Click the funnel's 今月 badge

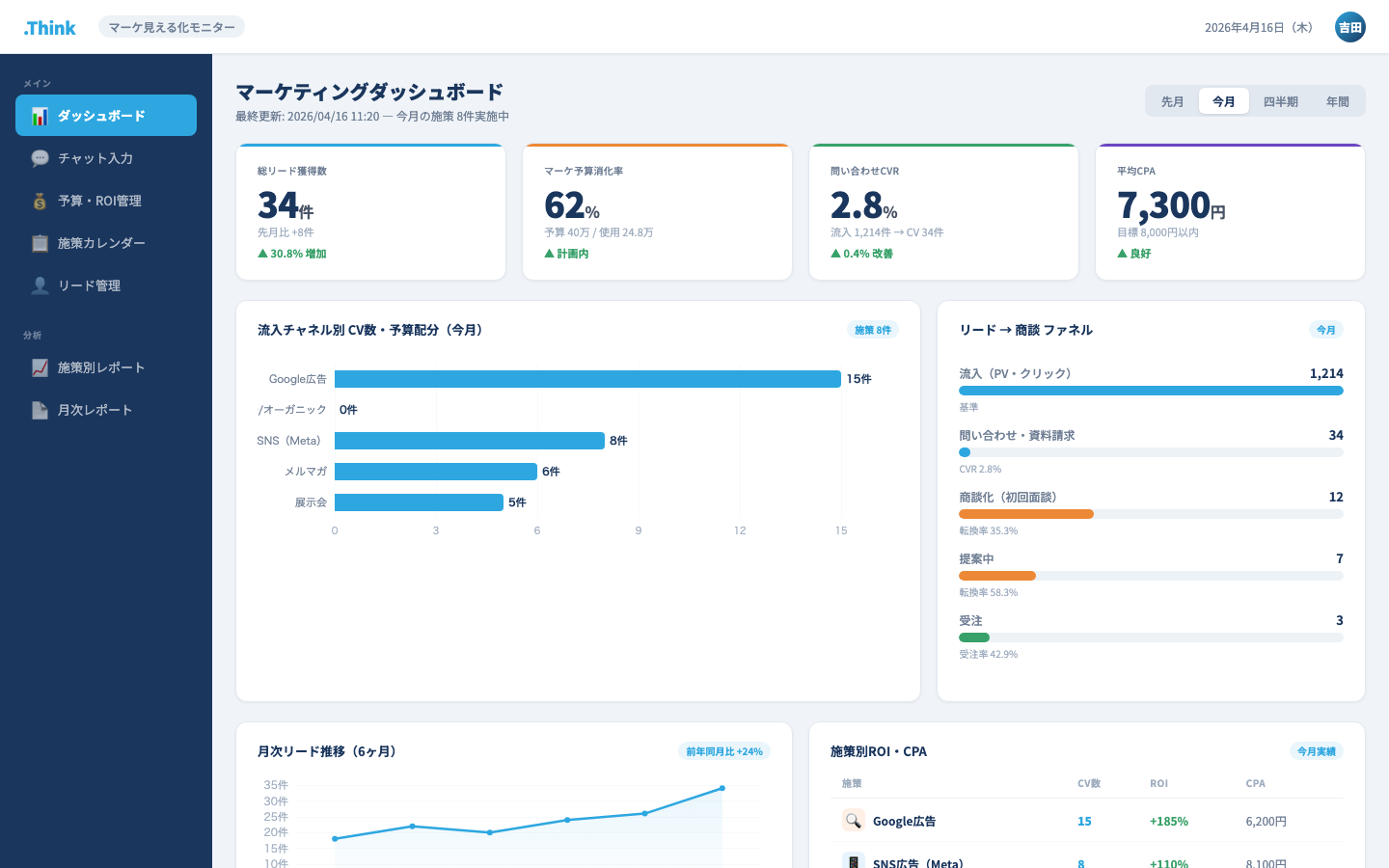click(x=1326, y=330)
